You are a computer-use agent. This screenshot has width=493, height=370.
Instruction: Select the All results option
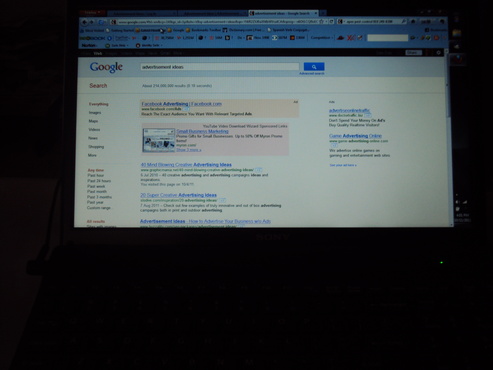[x=96, y=221]
